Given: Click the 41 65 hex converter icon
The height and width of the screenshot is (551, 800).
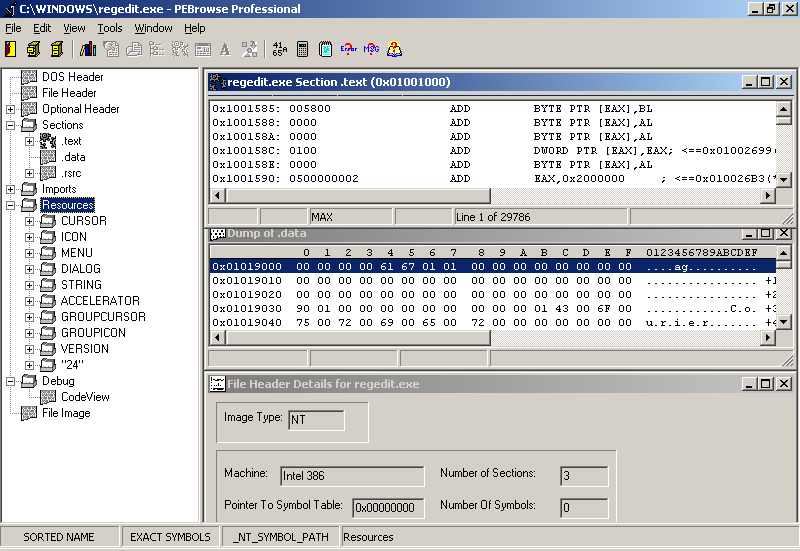Looking at the screenshot, I should tap(280, 49).
